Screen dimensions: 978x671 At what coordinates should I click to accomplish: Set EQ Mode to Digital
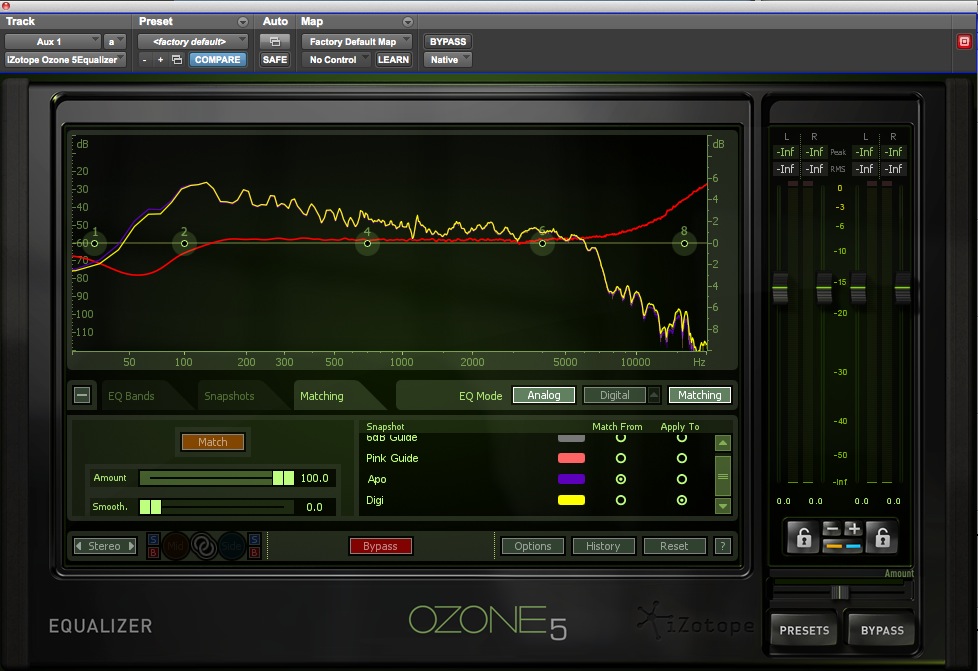tap(614, 395)
